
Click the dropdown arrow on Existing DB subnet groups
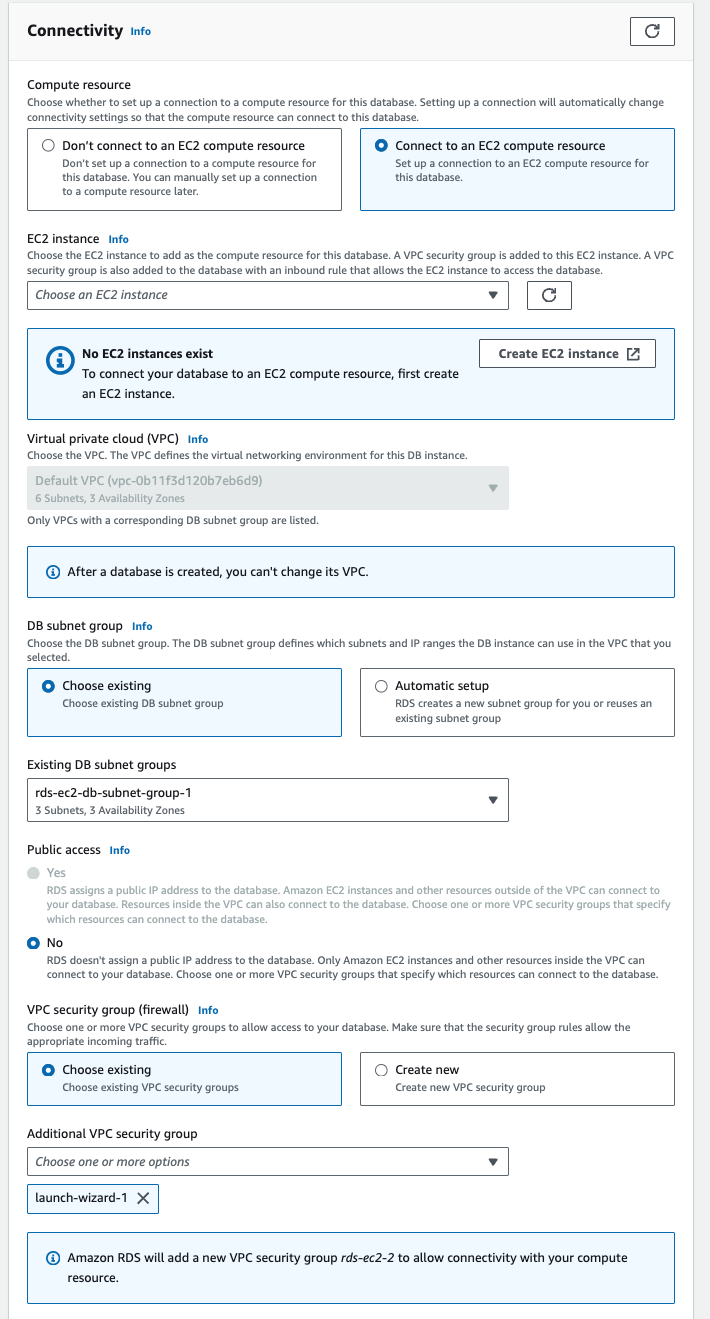[492, 799]
